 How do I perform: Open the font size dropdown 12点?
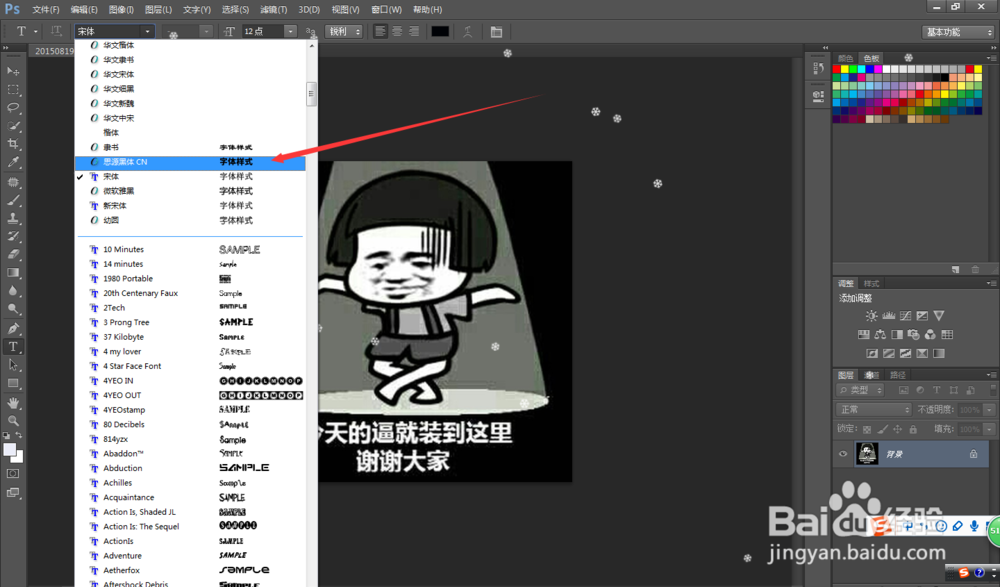tap(269, 31)
